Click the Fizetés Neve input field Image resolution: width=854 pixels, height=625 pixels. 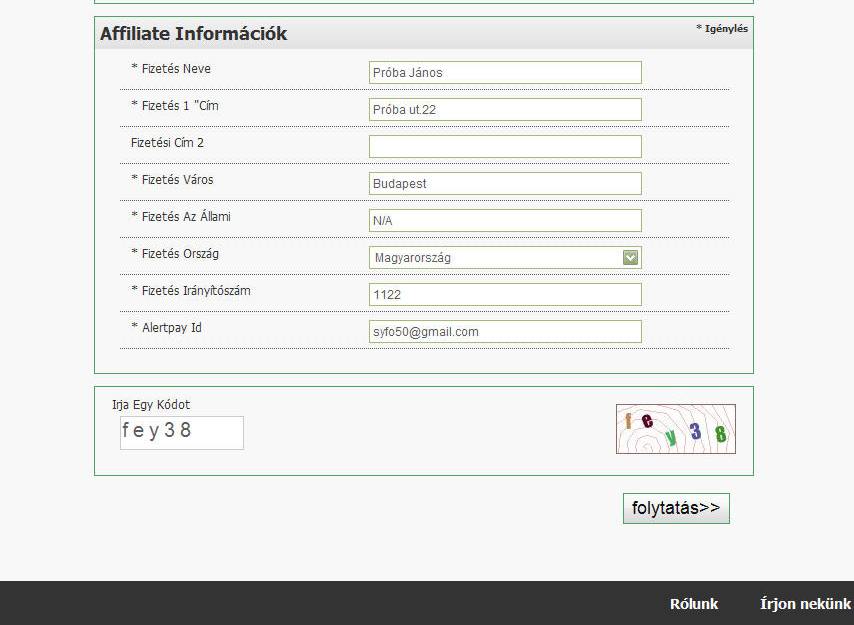tap(505, 72)
